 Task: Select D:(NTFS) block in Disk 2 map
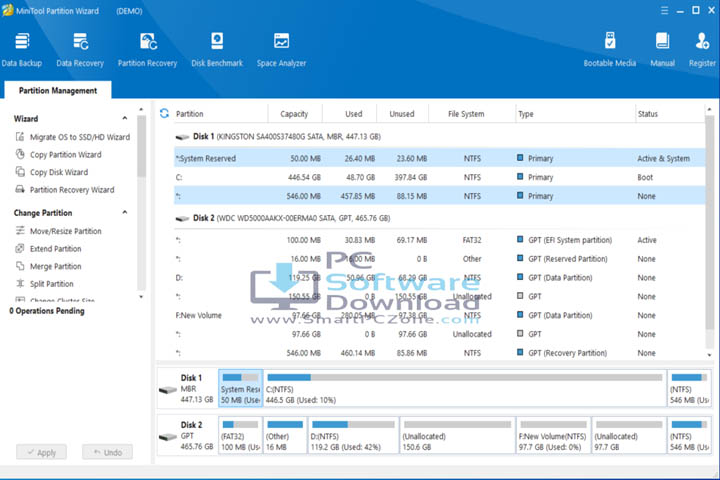353,435
